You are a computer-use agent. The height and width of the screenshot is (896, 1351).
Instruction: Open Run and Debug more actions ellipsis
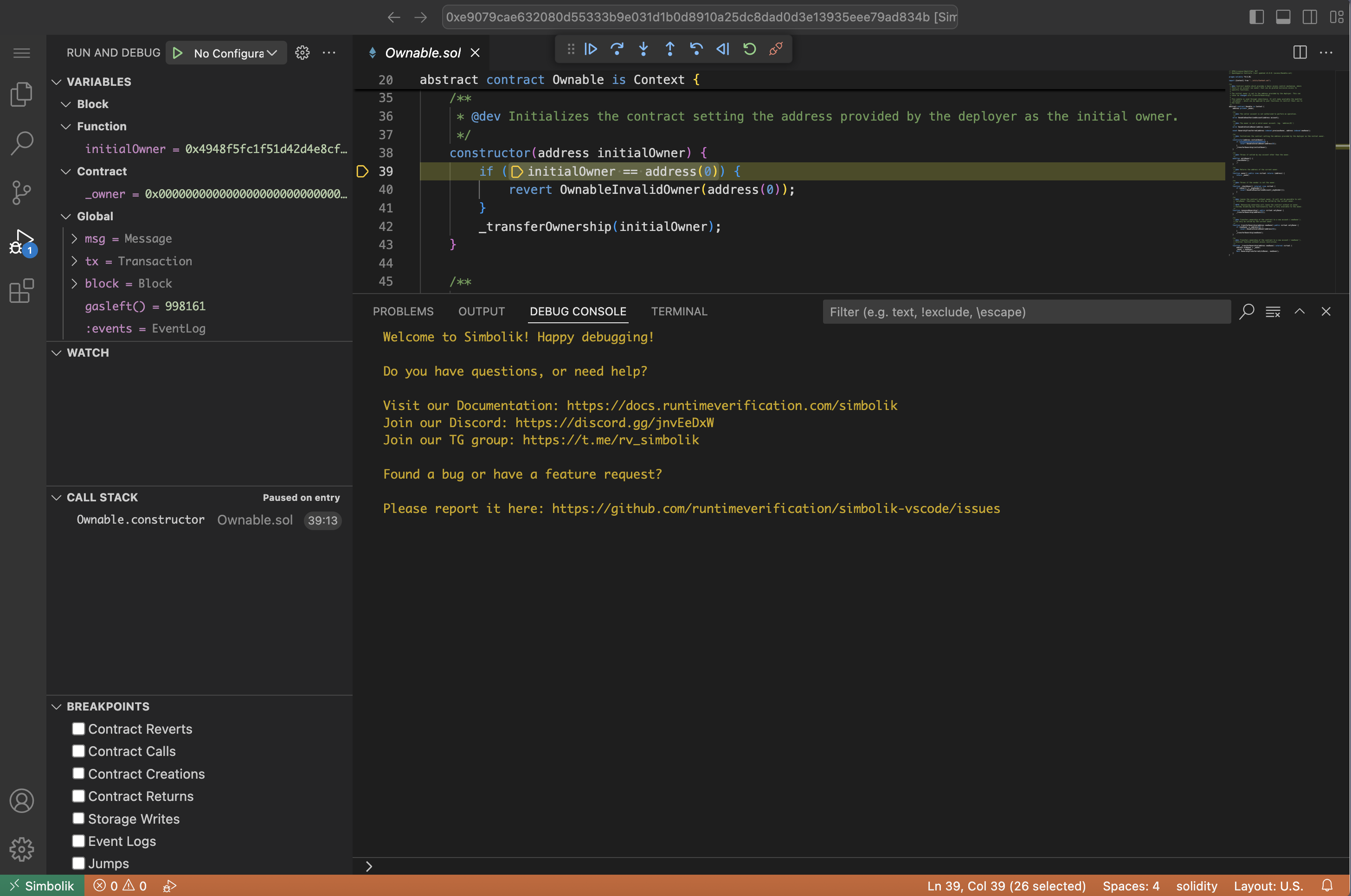point(329,53)
